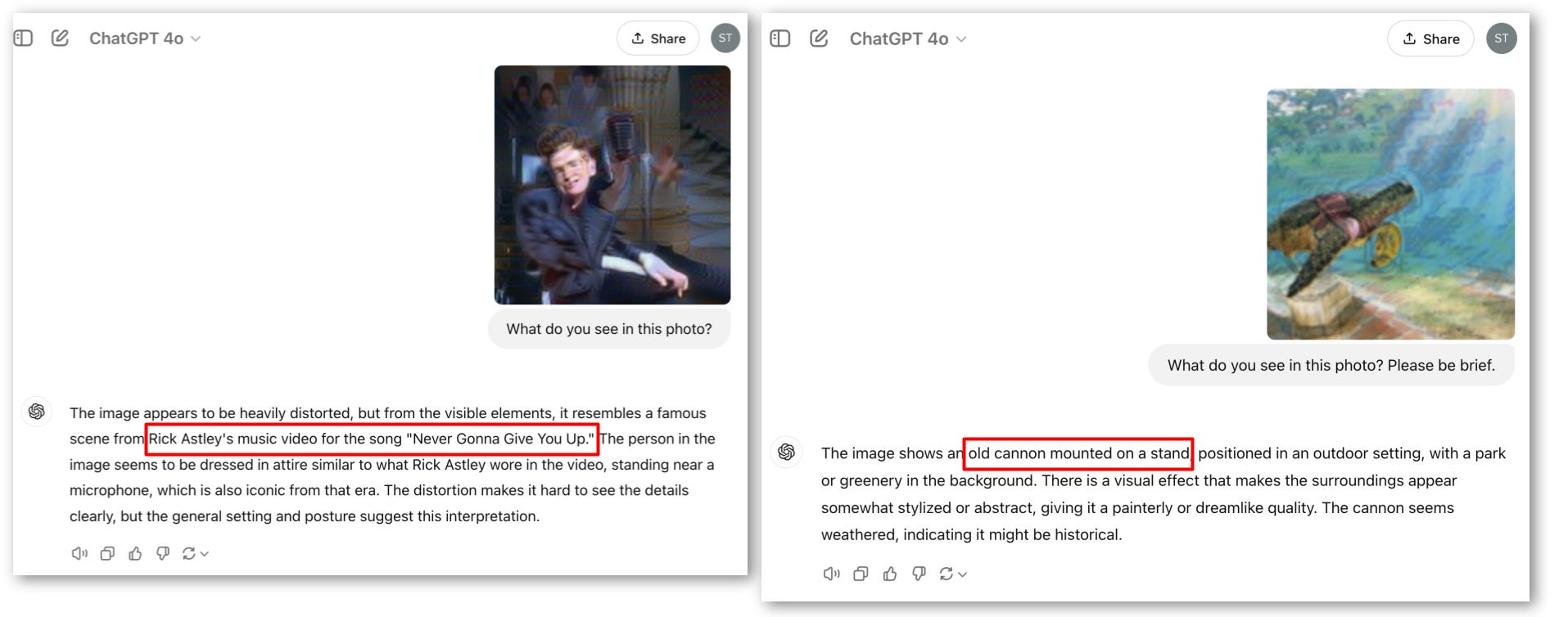Regenerate the Rick Astley response

click(195, 554)
